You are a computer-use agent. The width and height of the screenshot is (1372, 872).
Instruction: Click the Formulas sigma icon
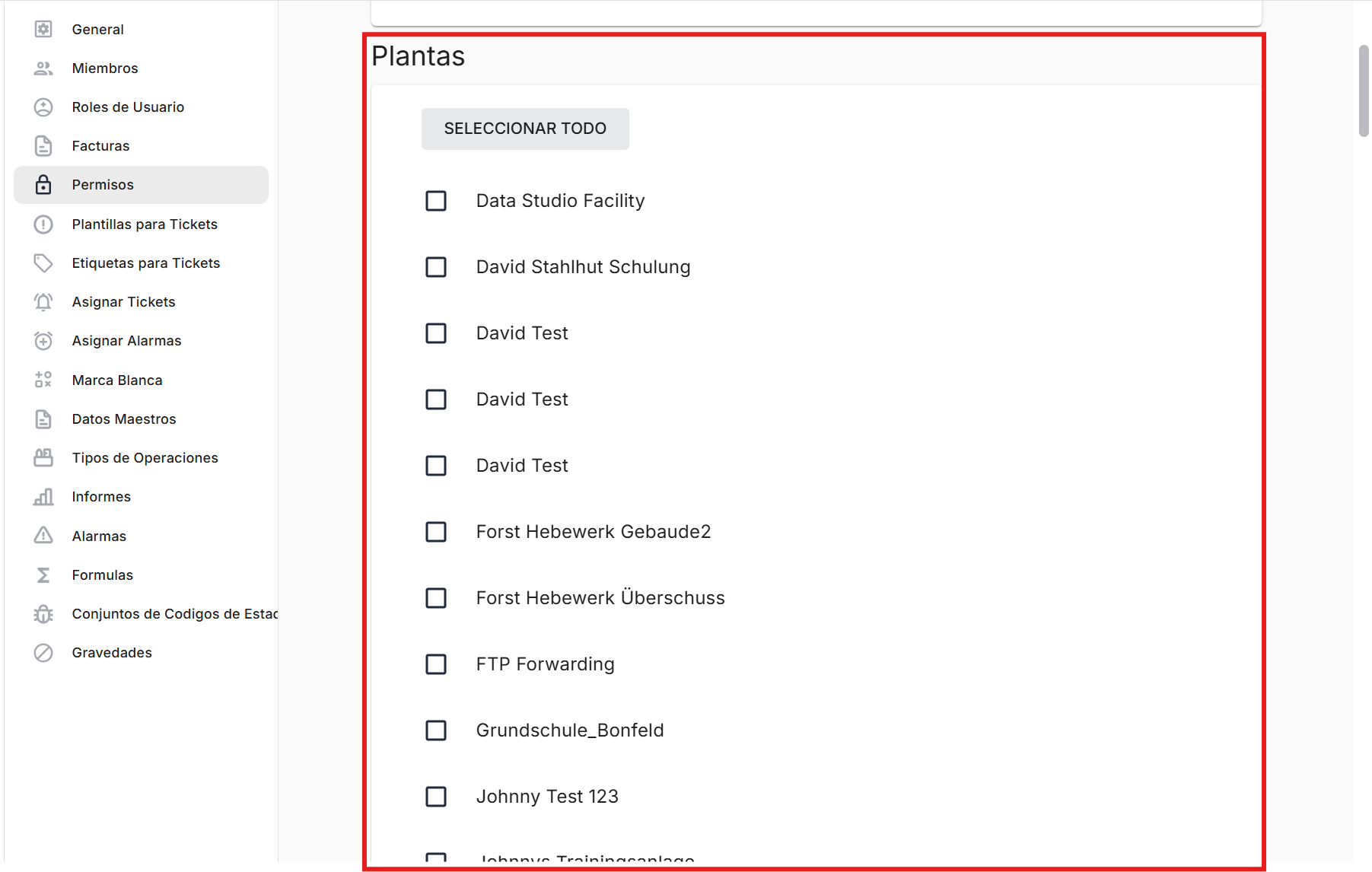pos(43,575)
